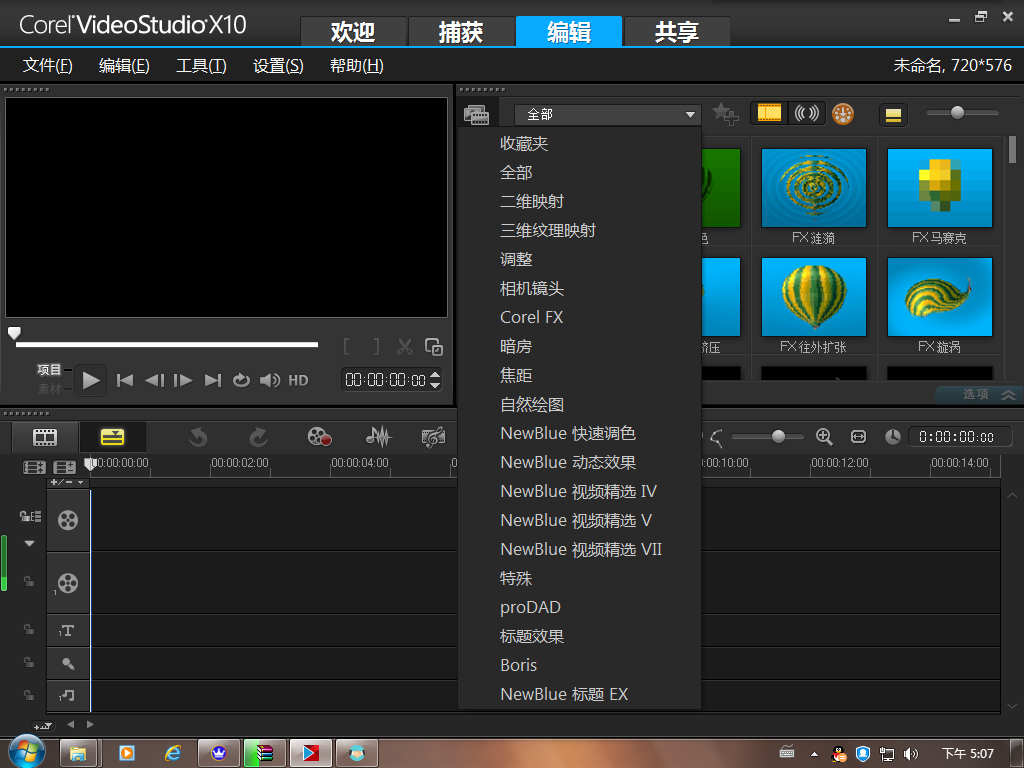Click the preview scrubber bar
Viewport: 1024px width, 768px height.
click(167, 344)
